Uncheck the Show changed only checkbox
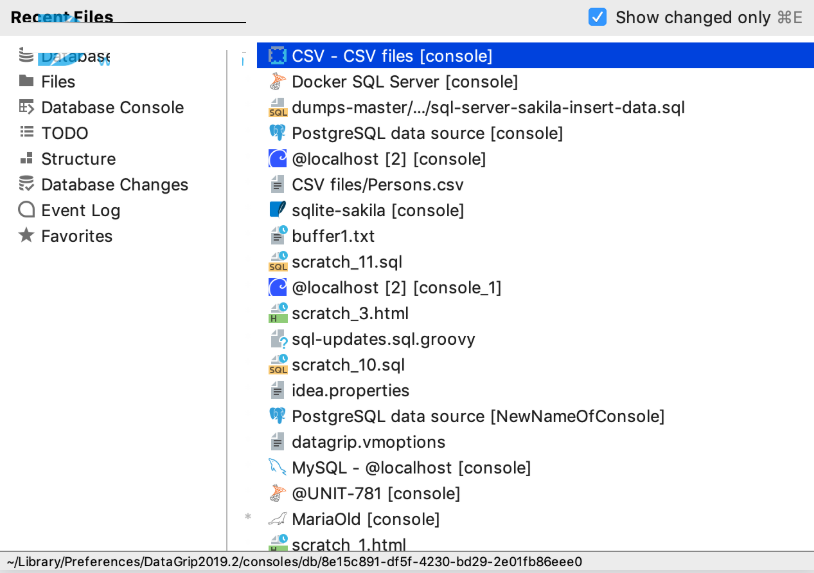 tap(597, 17)
